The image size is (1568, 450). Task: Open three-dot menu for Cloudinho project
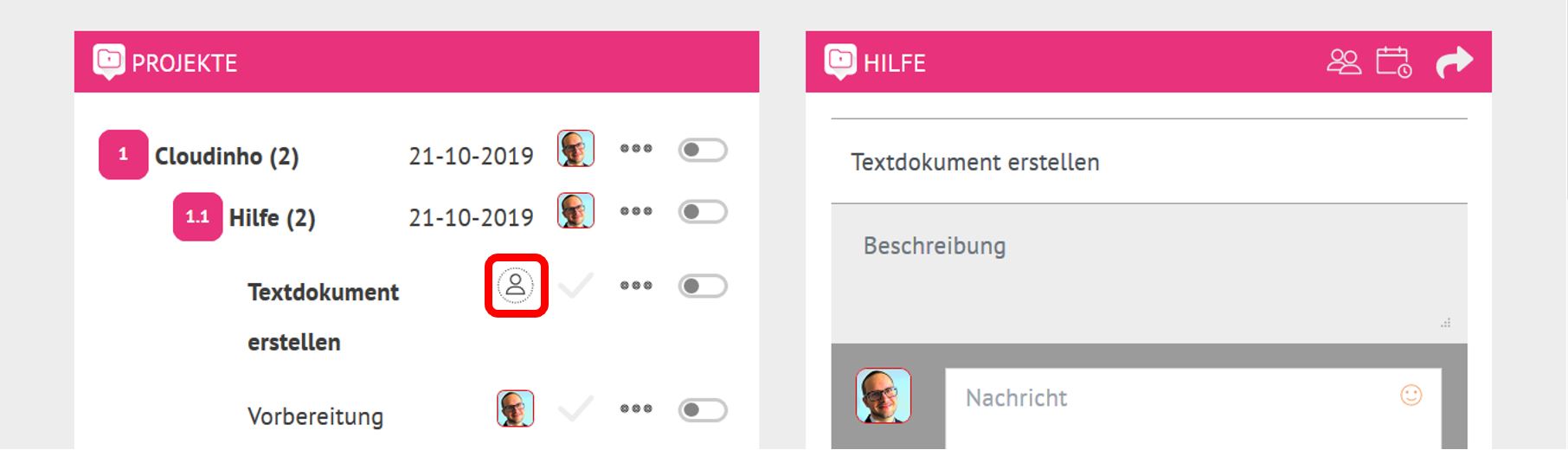[636, 148]
